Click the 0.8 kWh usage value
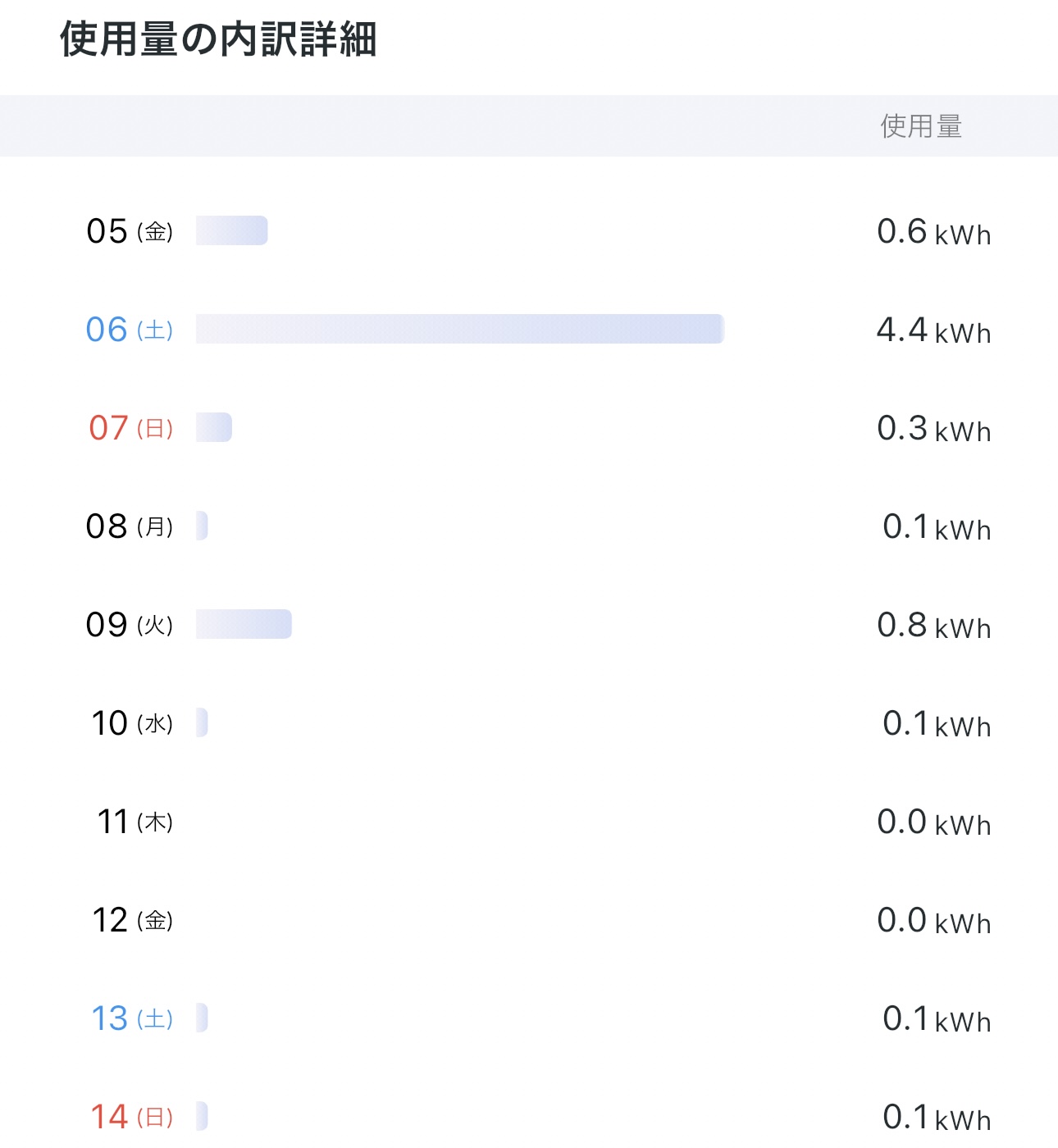1058x1148 pixels. [933, 626]
